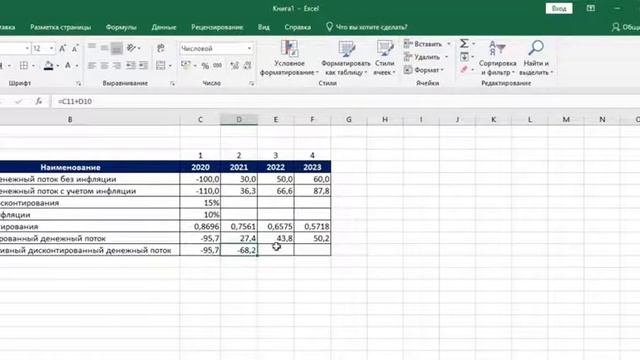Click the insert function fx icon
The width and height of the screenshot is (640, 360).
39,101
